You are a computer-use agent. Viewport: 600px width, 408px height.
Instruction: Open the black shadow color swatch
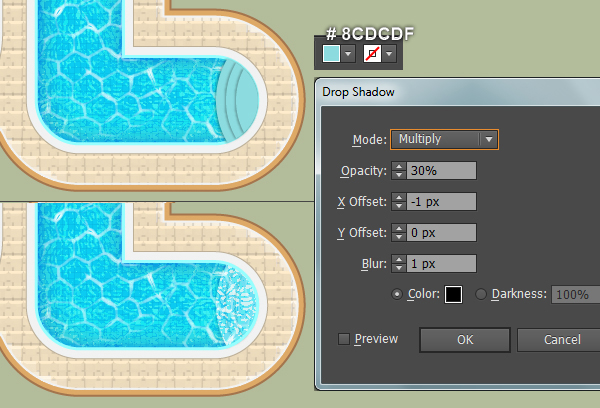[x=453, y=294]
